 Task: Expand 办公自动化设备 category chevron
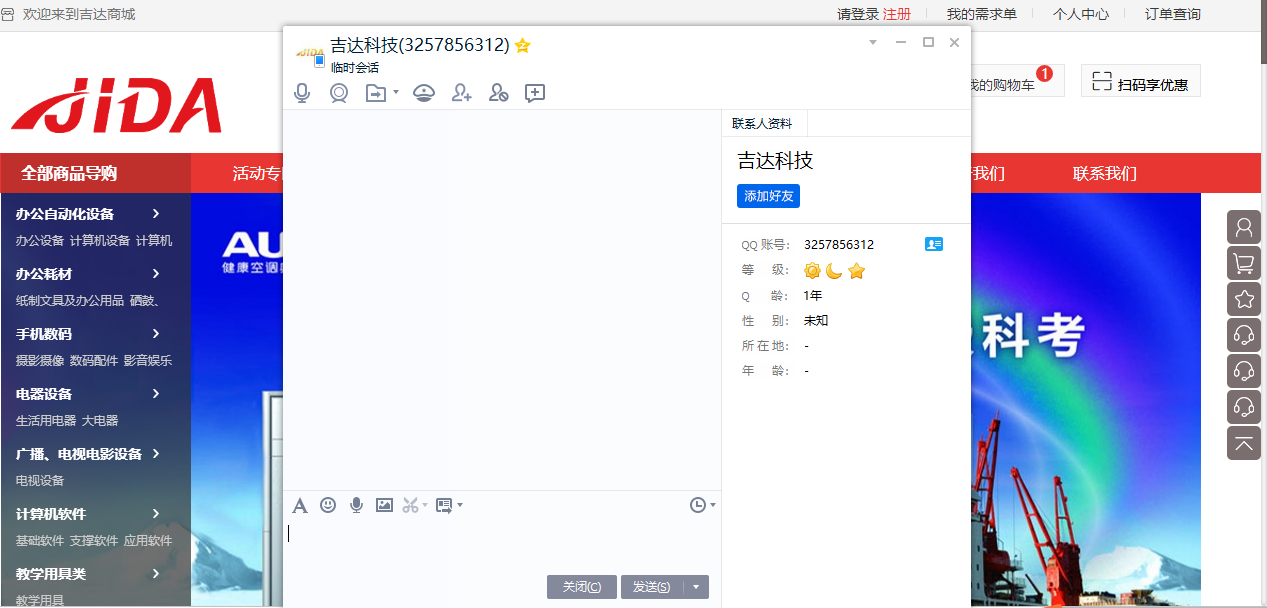[x=156, y=213]
